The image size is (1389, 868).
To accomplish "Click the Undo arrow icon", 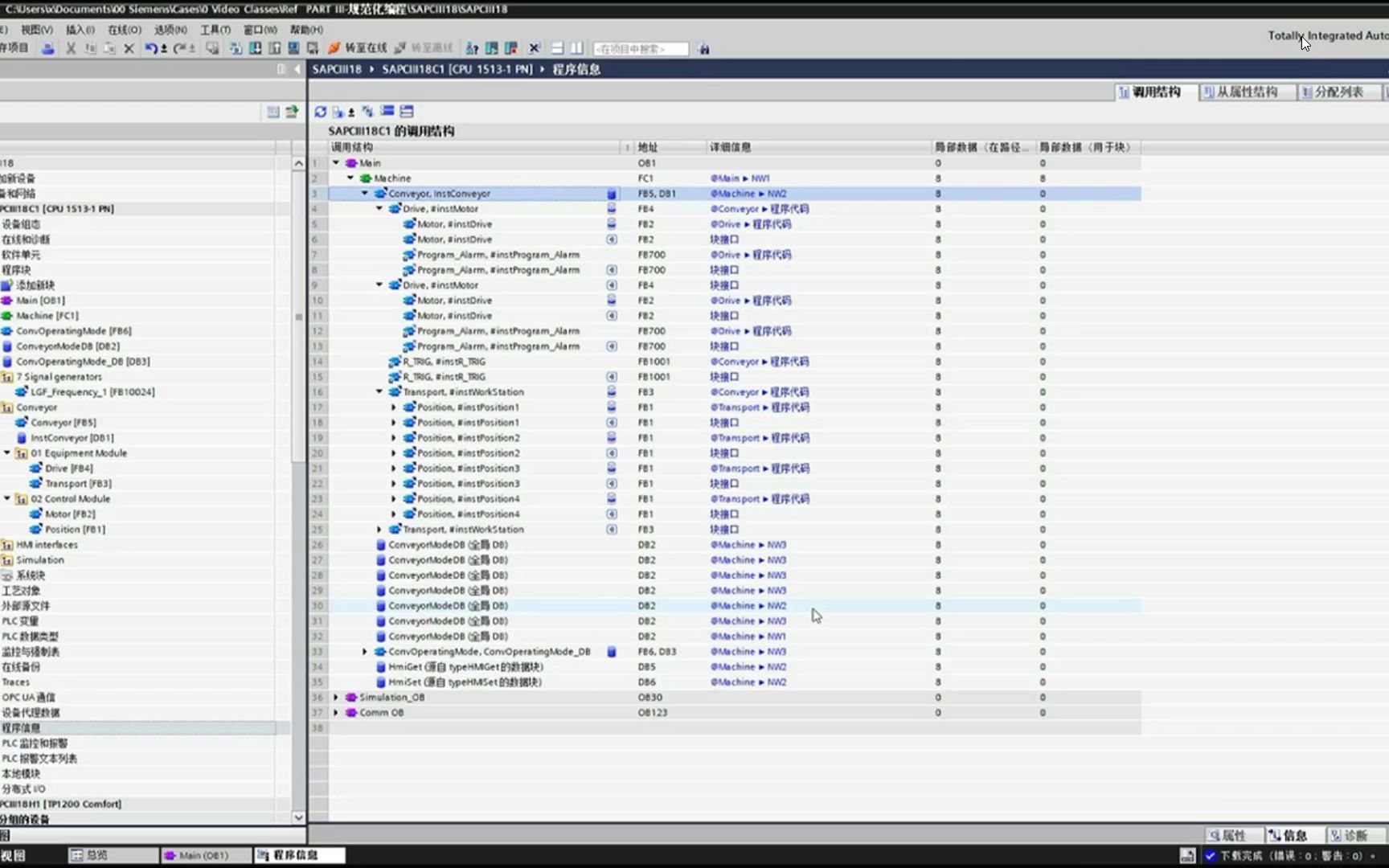I will 151,48.
